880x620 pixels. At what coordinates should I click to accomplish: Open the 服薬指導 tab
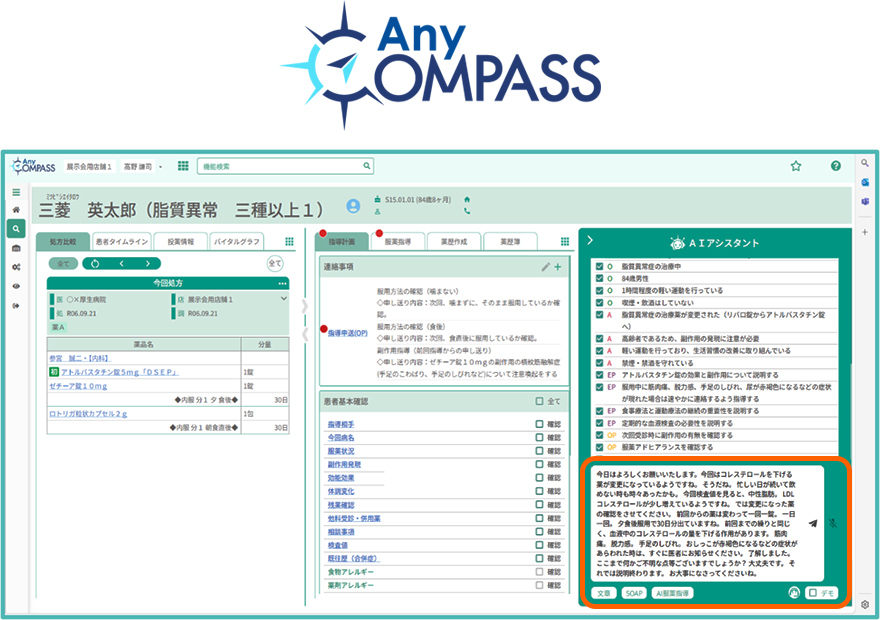coord(397,241)
